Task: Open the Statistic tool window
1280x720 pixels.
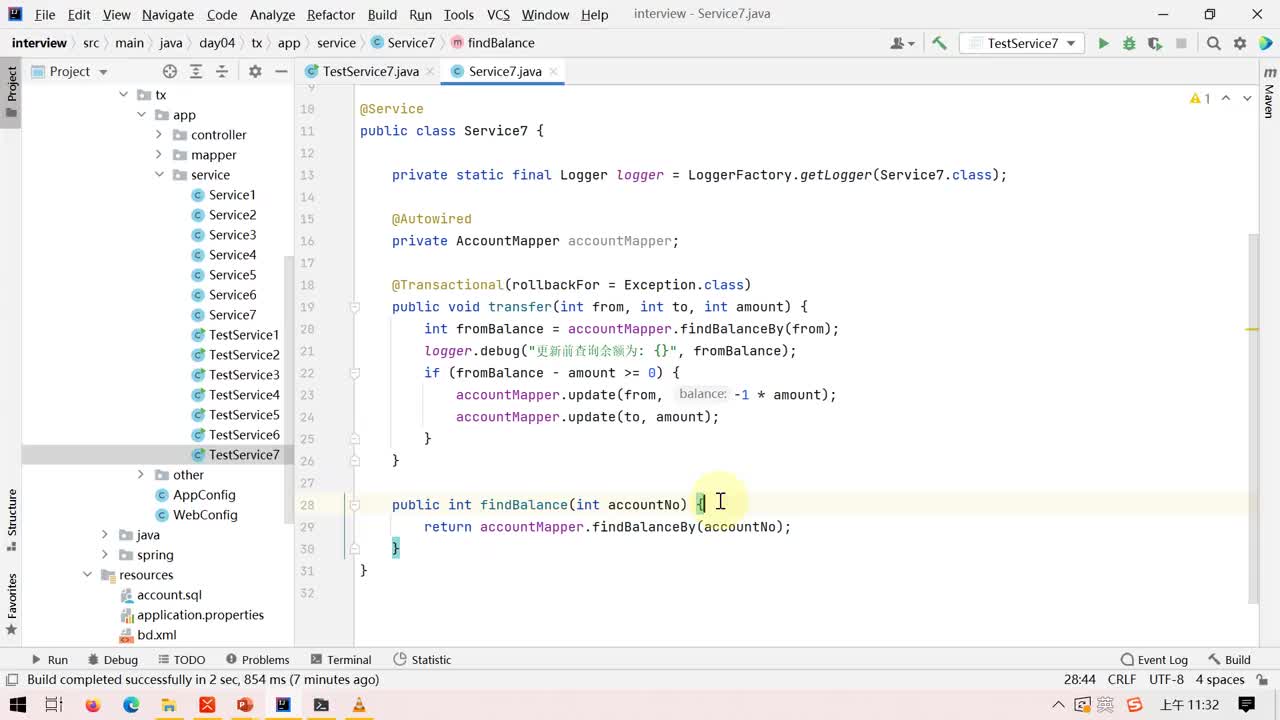Action: pos(422,659)
